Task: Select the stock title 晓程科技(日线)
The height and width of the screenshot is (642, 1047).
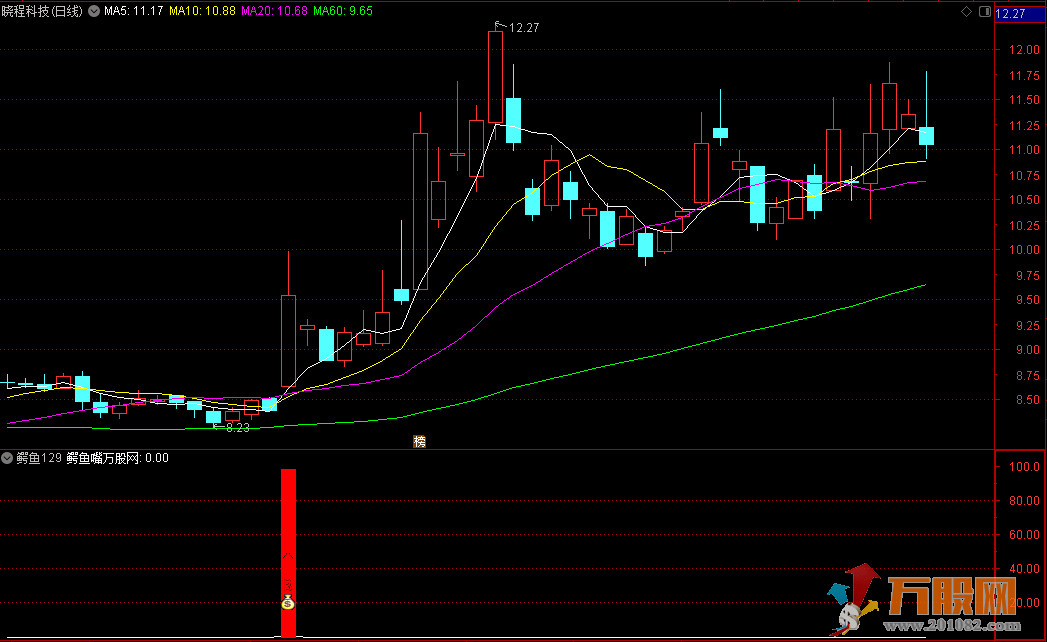Action: click(x=43, y=11)
